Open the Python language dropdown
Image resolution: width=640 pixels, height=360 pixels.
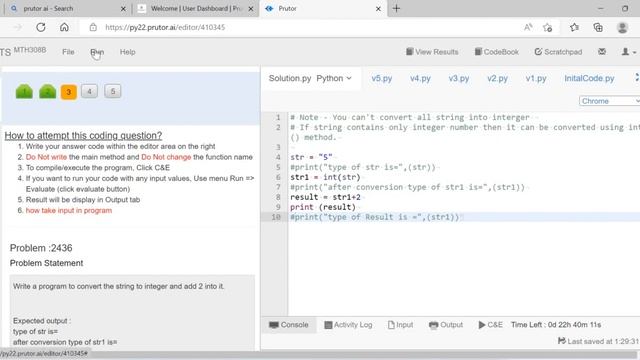coord(334,78)
